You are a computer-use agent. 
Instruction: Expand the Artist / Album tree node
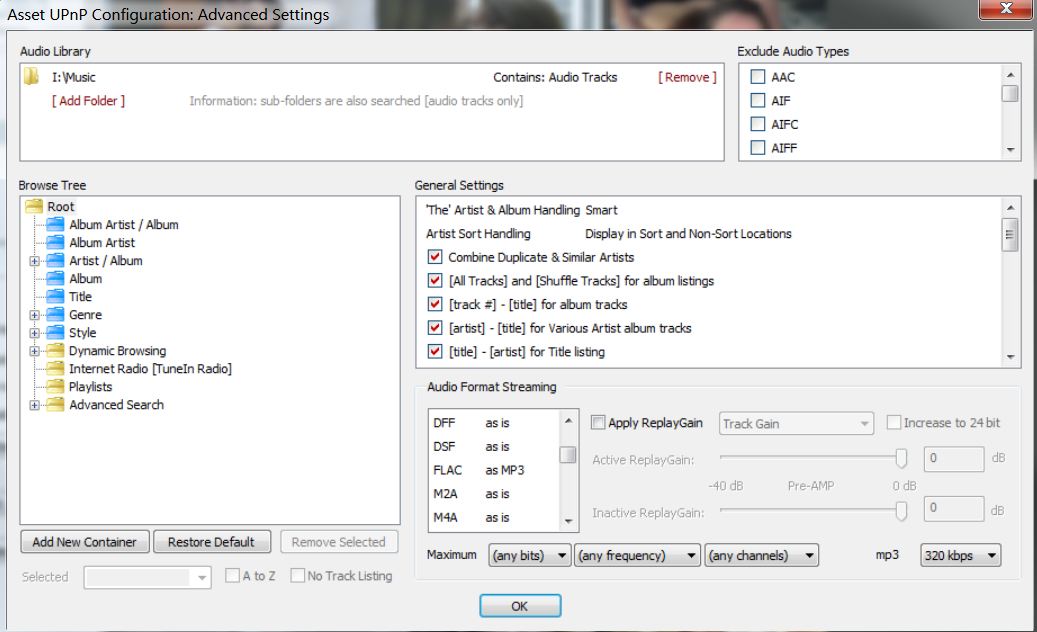(x=35, y=261)
